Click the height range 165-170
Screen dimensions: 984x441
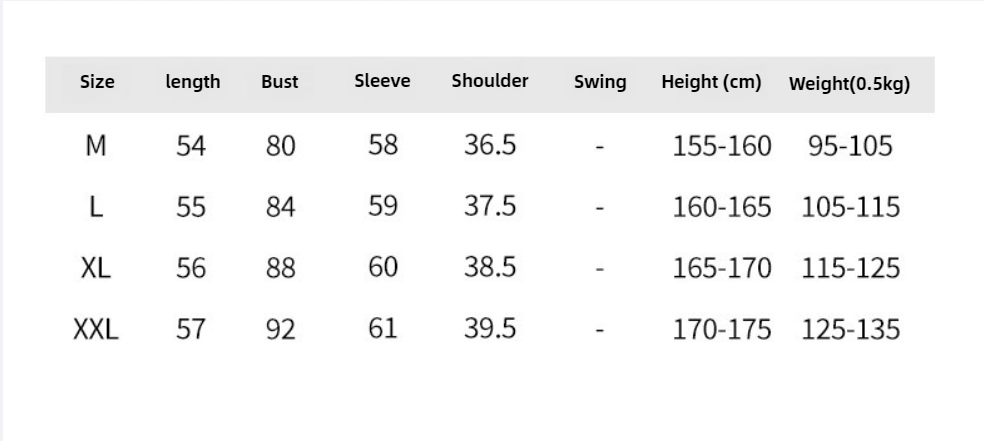click(722, 268)
